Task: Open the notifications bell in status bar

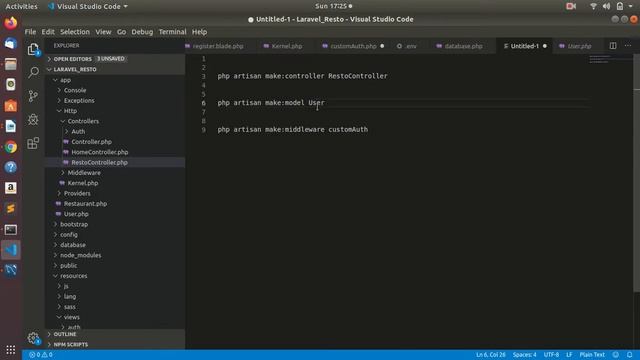Action: pyautogui.click(x=629, y=355)
